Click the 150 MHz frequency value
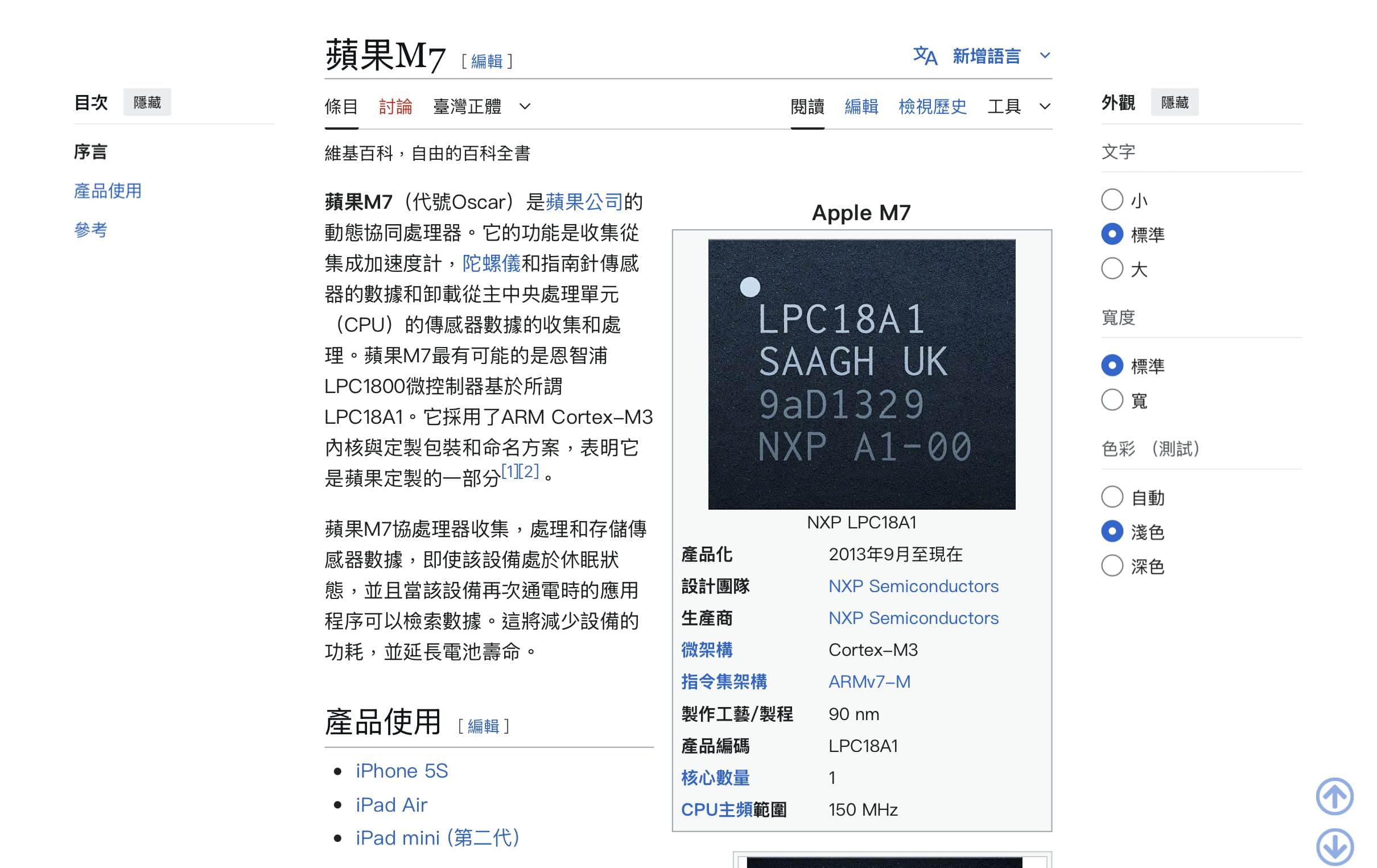This screenshot has width=1377, height=868. (x=863, y=810)
